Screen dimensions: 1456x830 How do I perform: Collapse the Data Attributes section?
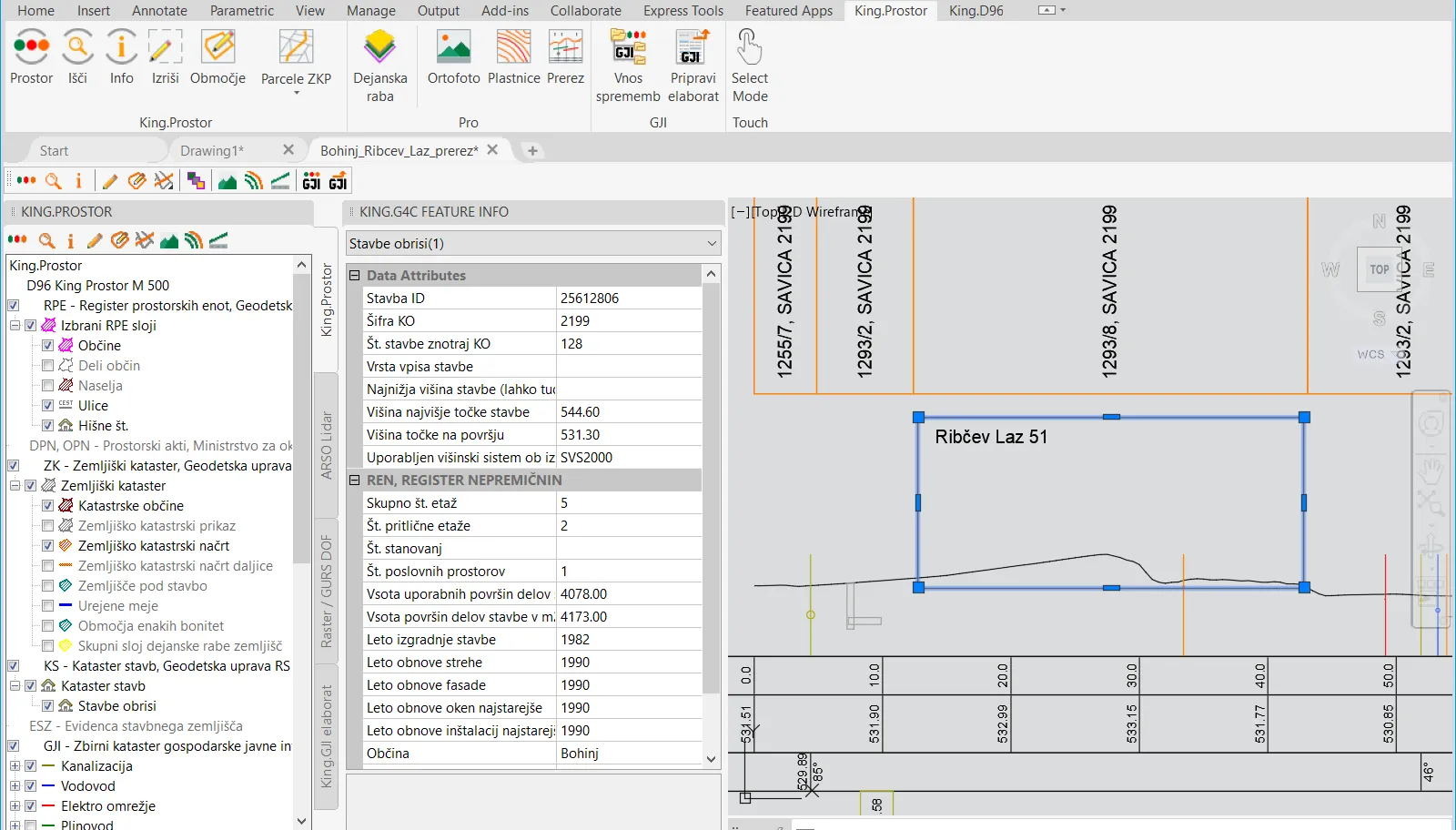pyautogui.click(x=355, y=276)
